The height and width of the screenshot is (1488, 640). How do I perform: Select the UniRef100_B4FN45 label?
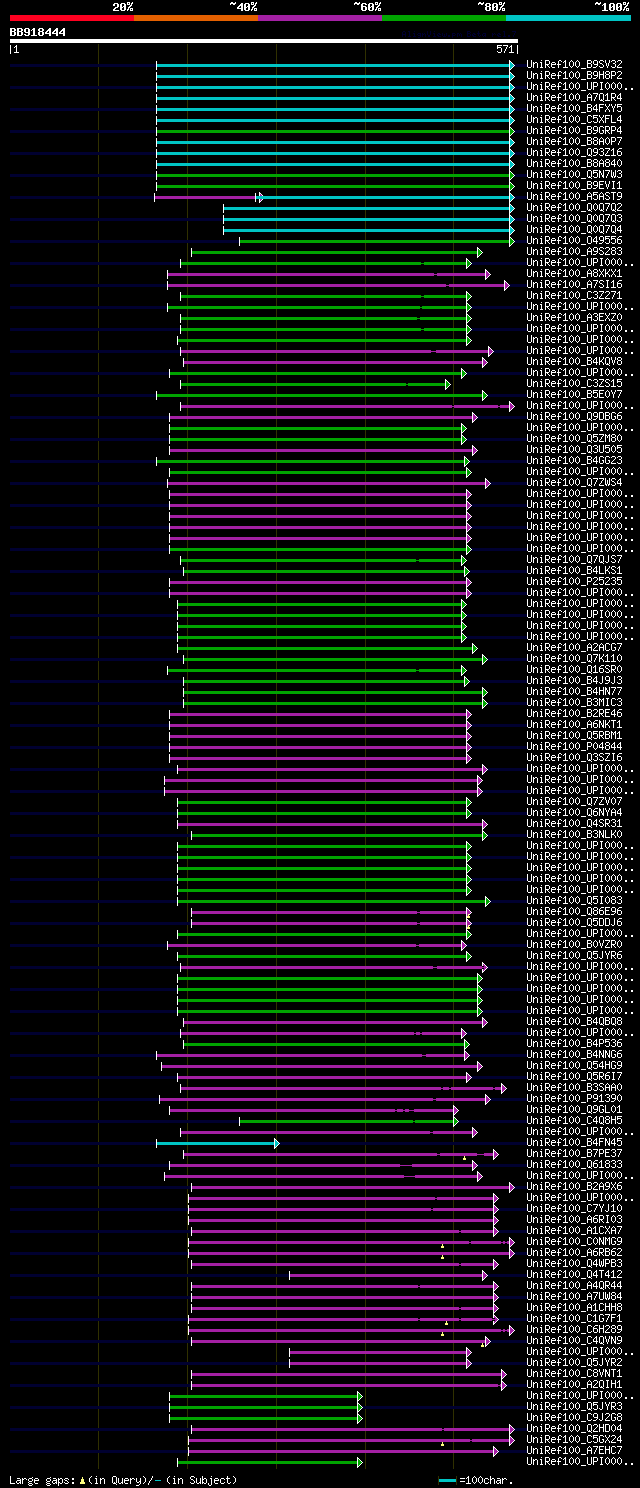574,1142
